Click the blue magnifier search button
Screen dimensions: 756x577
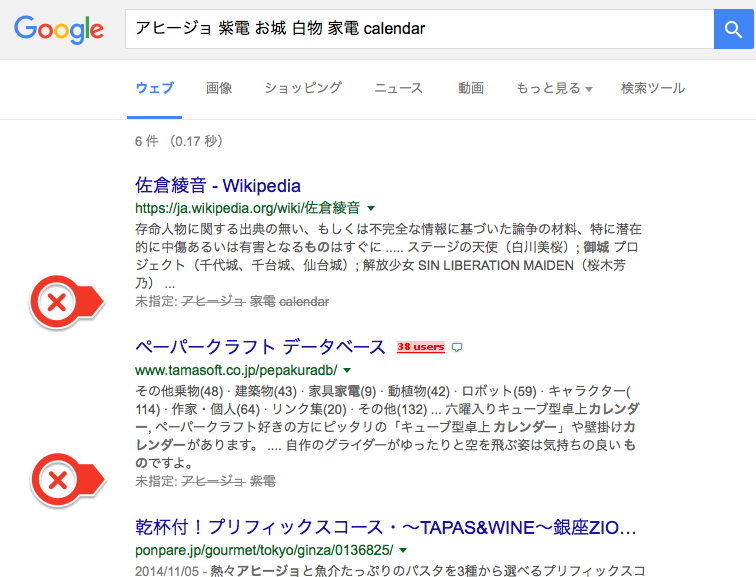733,29
